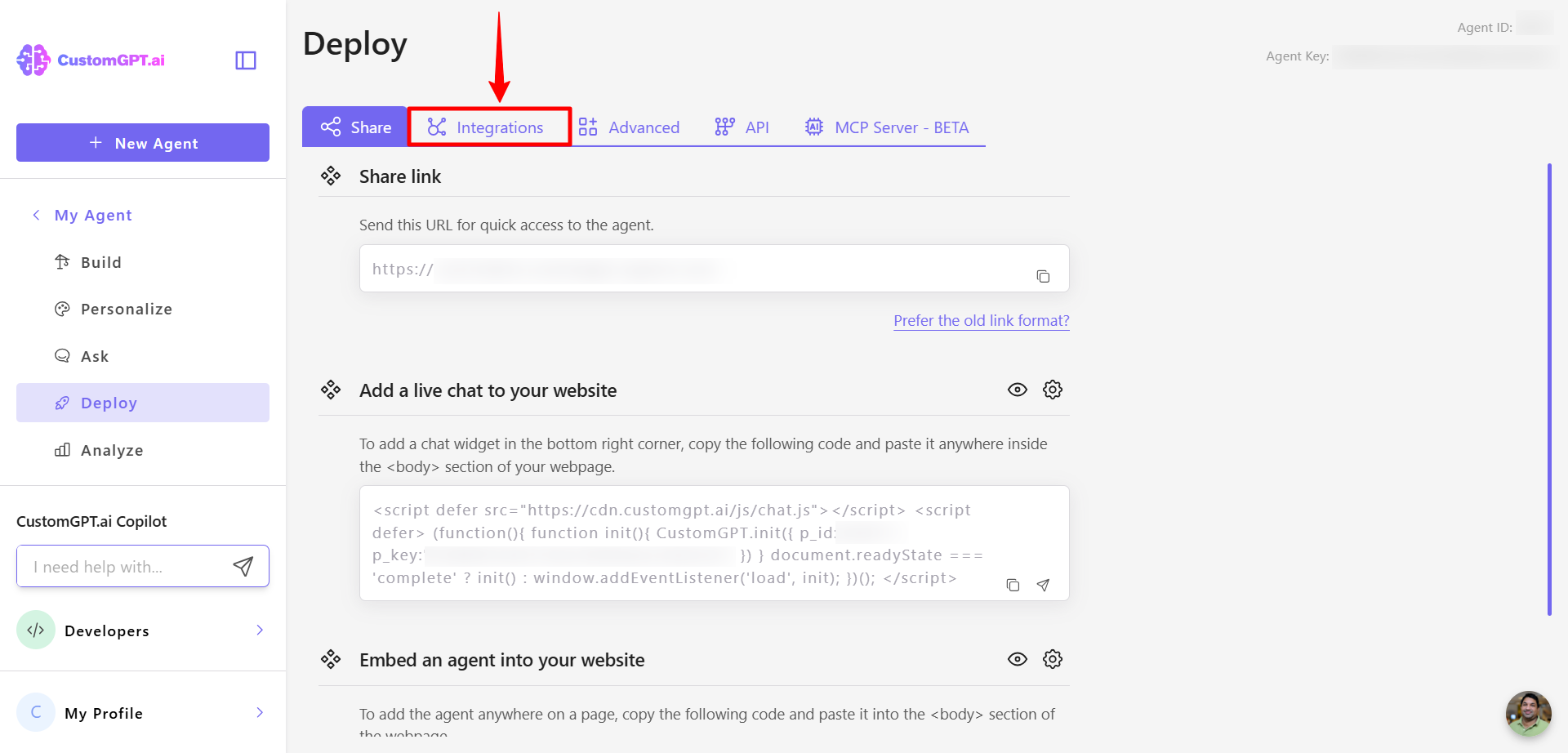Image resolution: width=1568 pixels, height=753 pixels.
Task: Click the page vertical scrollbar
Action: pos(1549,390)
